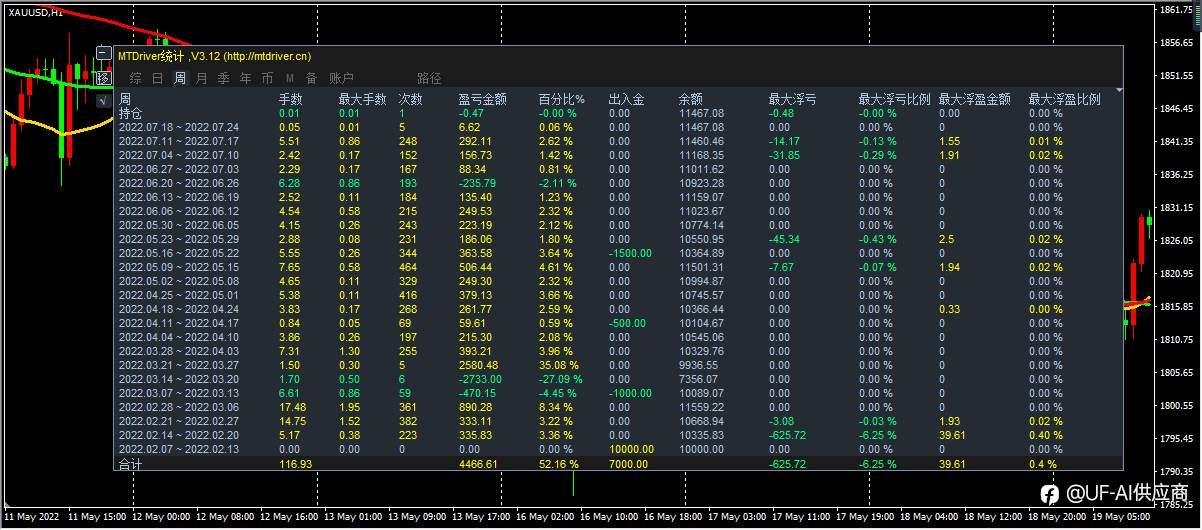Screen dimensions: 1202x530
Task: Select the M tab
Action: [x=290, y=78]
